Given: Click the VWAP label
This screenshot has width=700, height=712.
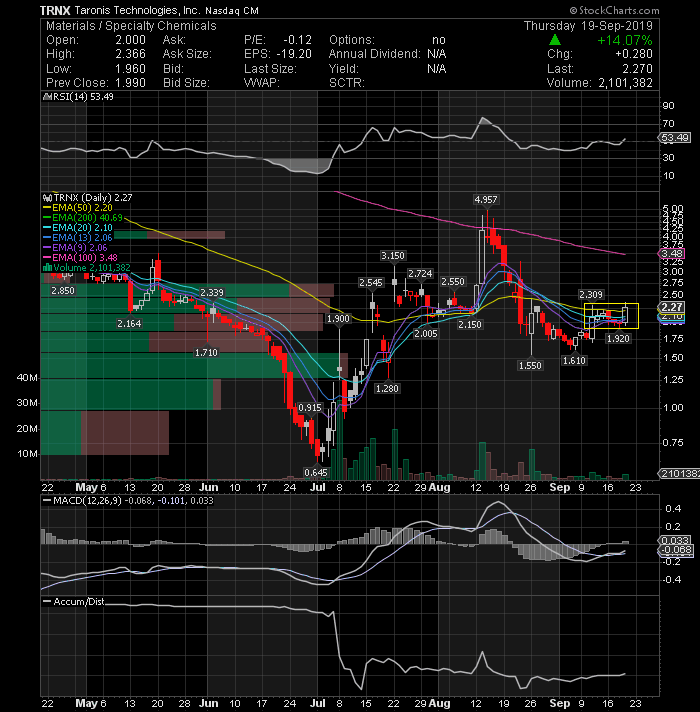Looking at the screenshot, I should 261,83.
